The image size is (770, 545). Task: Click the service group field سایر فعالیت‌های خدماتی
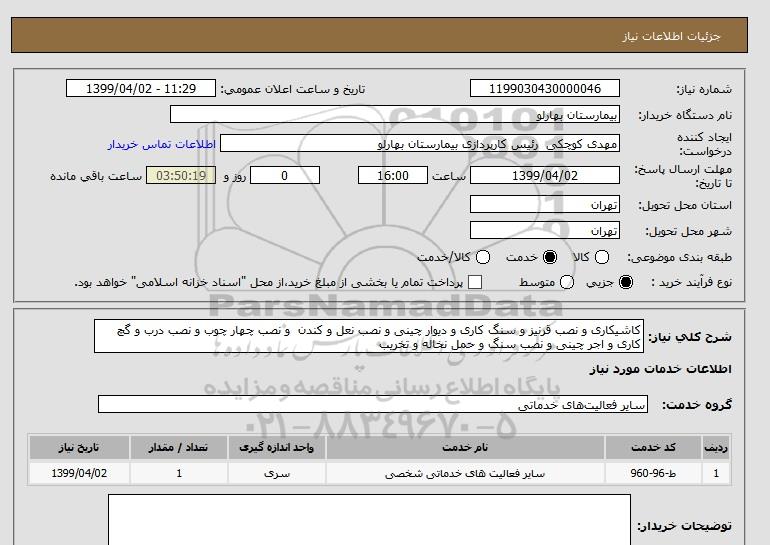(x=373, y=404)
